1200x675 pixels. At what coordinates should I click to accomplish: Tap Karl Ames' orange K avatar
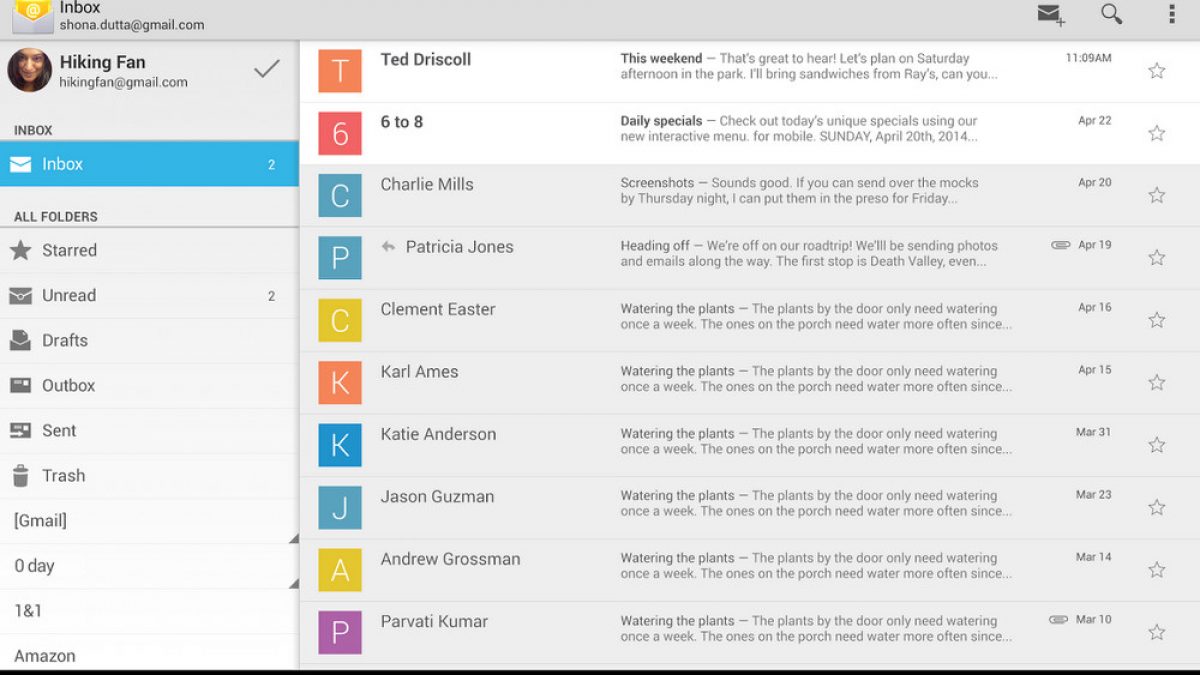(340, 382)
